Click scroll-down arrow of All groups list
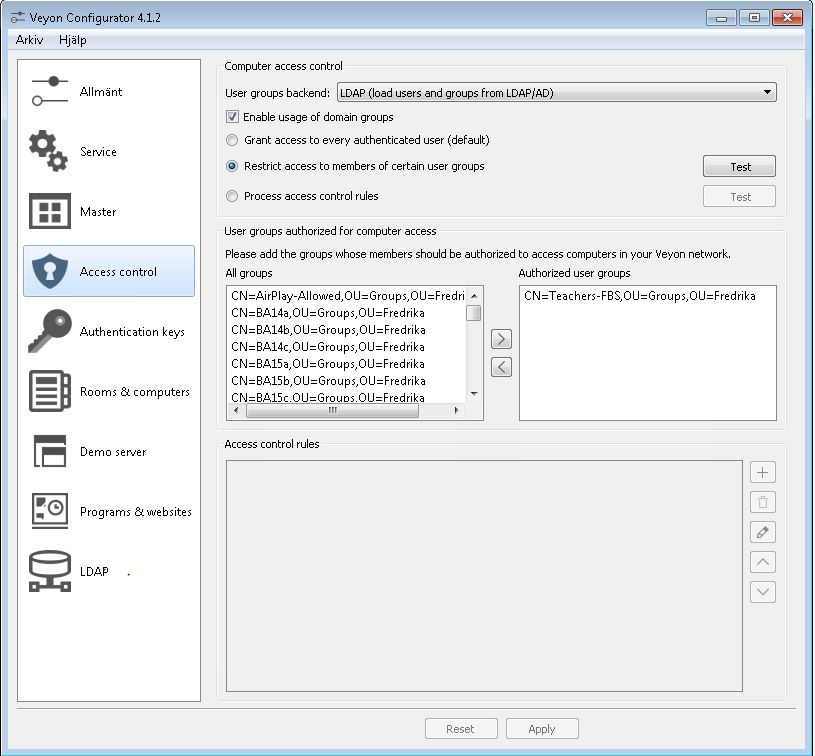Screen dimensions: 815x756 pyautogui.click(x=474, y=394)
